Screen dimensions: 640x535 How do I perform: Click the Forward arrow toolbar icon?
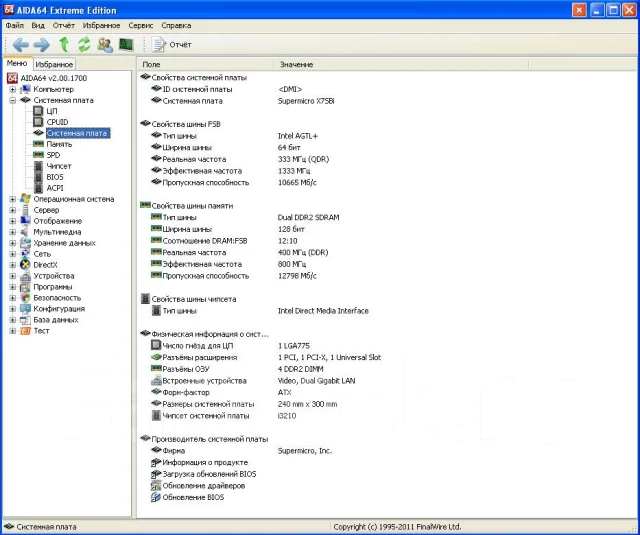(x=42, y=44)
